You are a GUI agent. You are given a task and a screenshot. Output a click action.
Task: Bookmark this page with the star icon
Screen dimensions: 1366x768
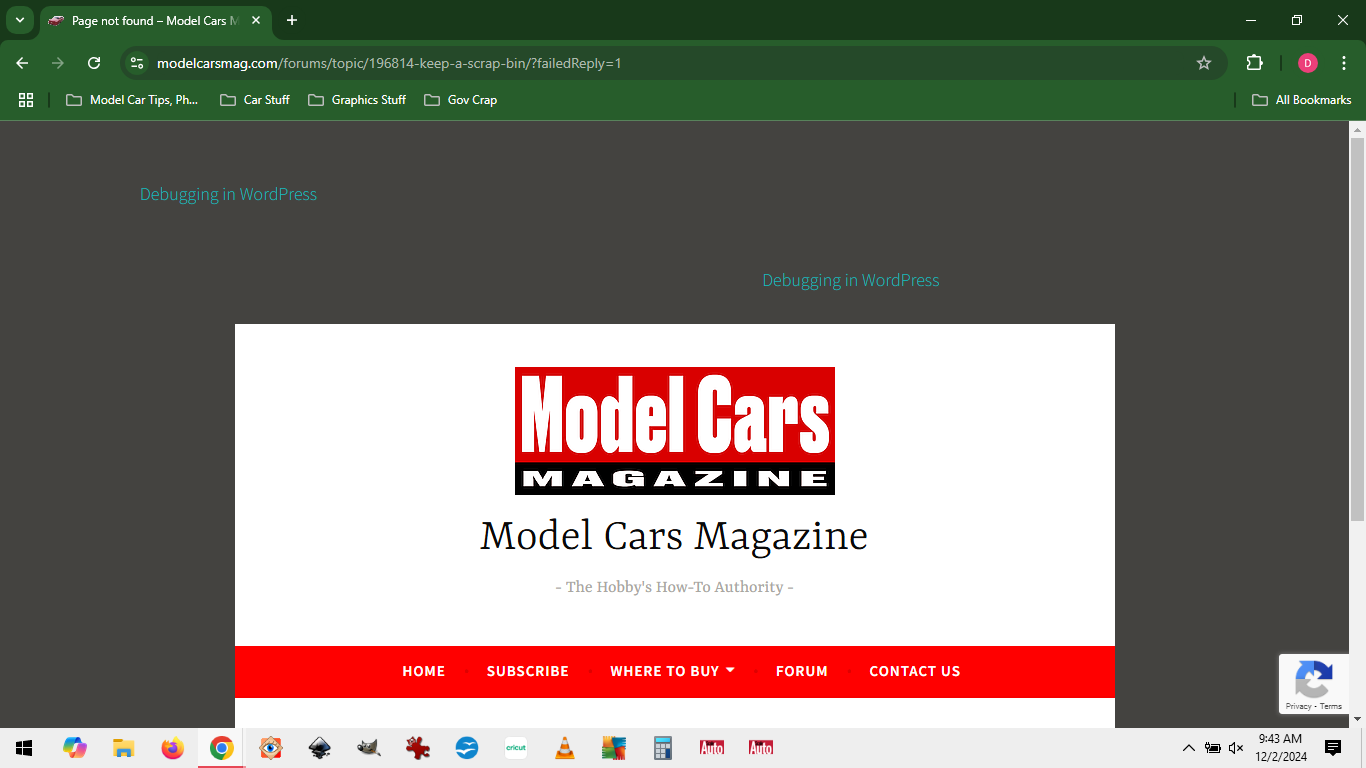[x=1204, y=63]
